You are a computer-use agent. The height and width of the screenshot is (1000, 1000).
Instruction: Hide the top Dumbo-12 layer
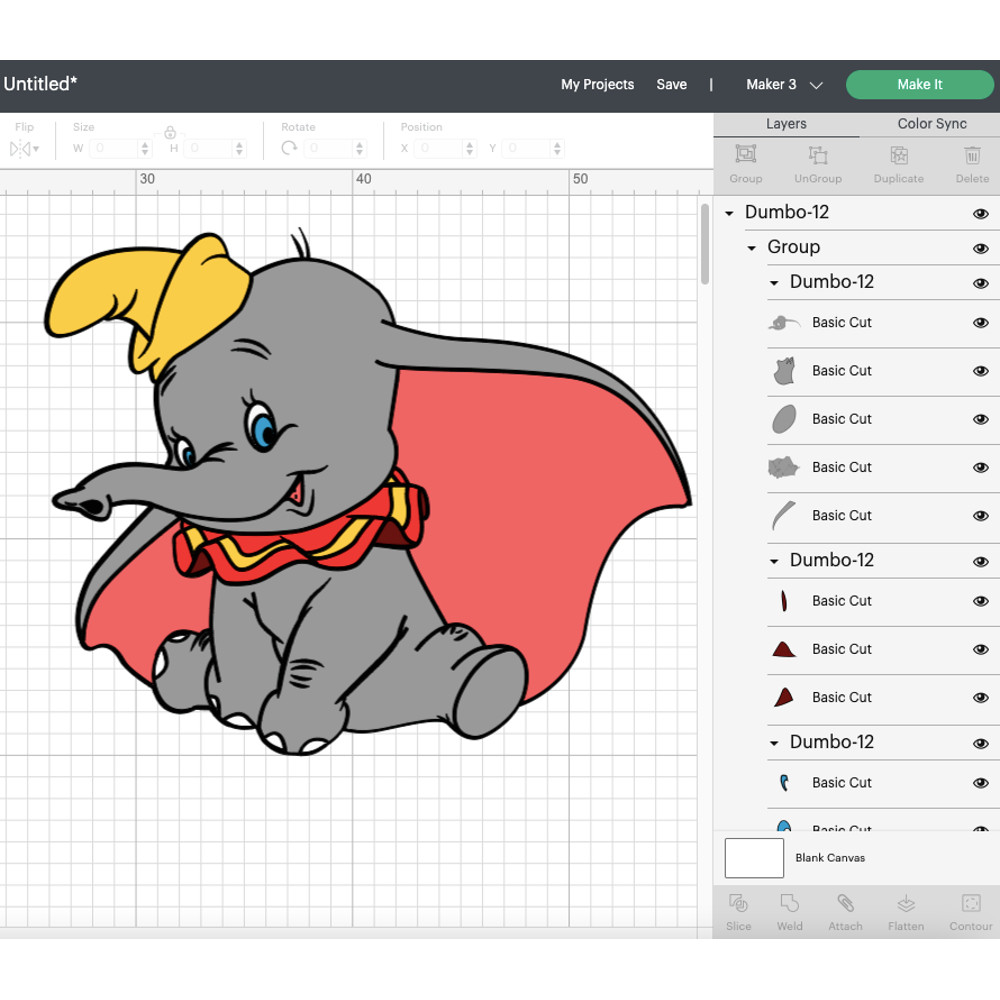(981, 213)
